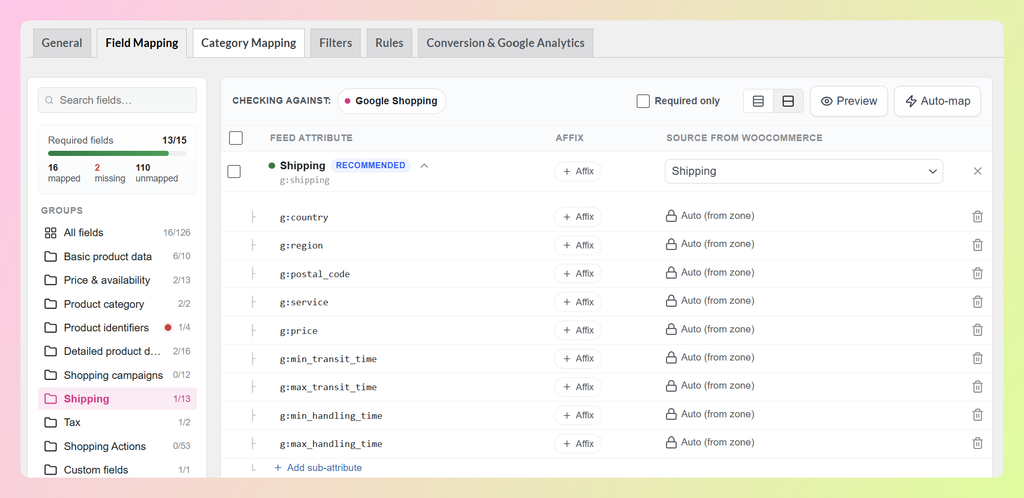Image resolution: width=1024 pixels, height=498 pixels.
Task: Click lock icon in g:country row
Action: click(x=671, y=216)
